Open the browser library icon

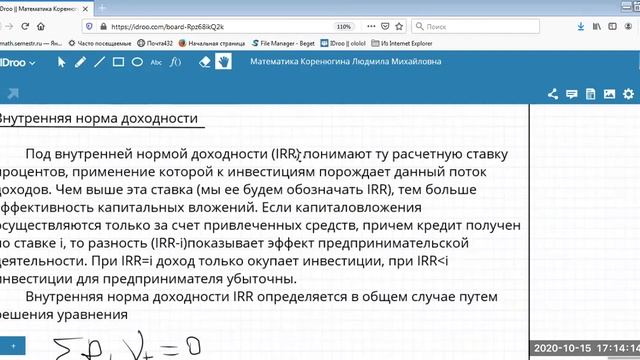click(x=597, y=27)
